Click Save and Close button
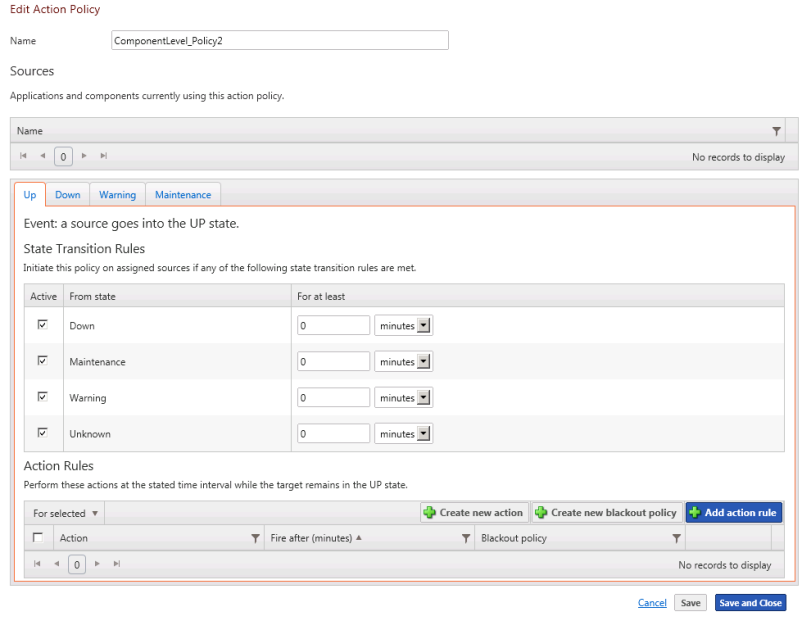 coord(750,603)
